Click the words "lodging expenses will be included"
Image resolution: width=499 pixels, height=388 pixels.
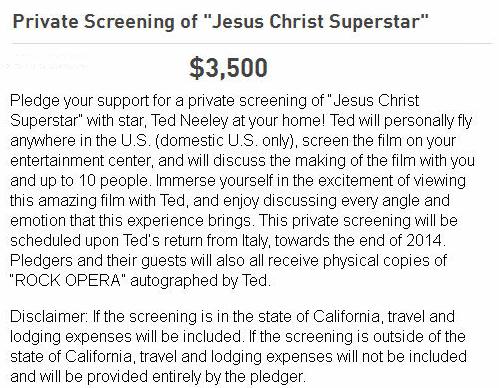coord(125,337)
